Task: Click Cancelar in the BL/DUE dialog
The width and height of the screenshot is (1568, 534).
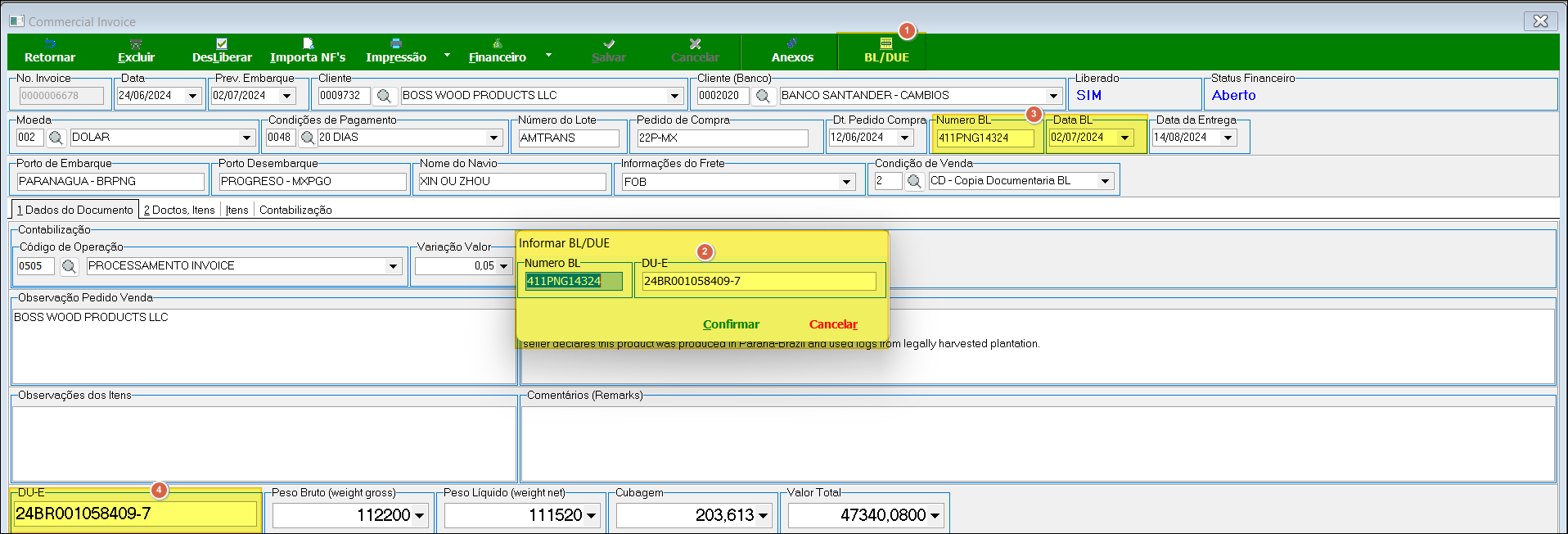Action: click(833, 324)
